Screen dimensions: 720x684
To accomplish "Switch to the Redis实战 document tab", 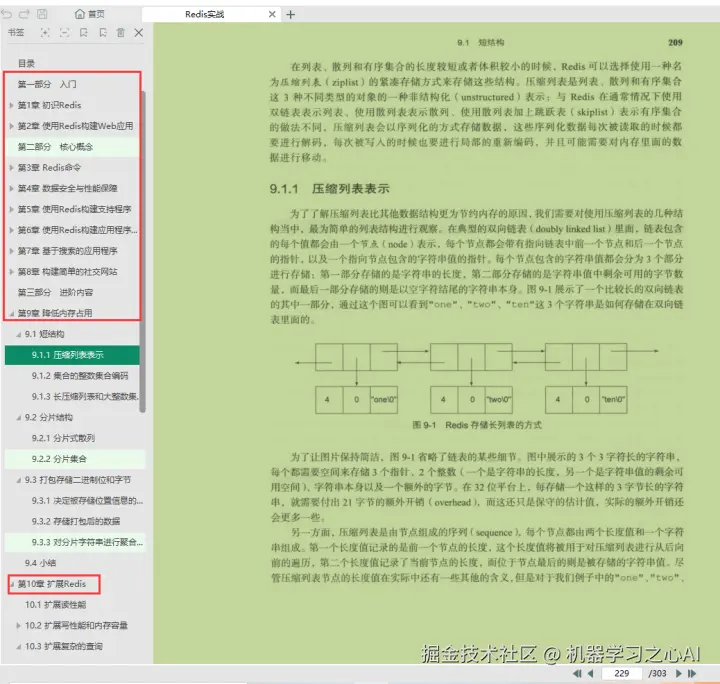I will click(x=204, y=14).
